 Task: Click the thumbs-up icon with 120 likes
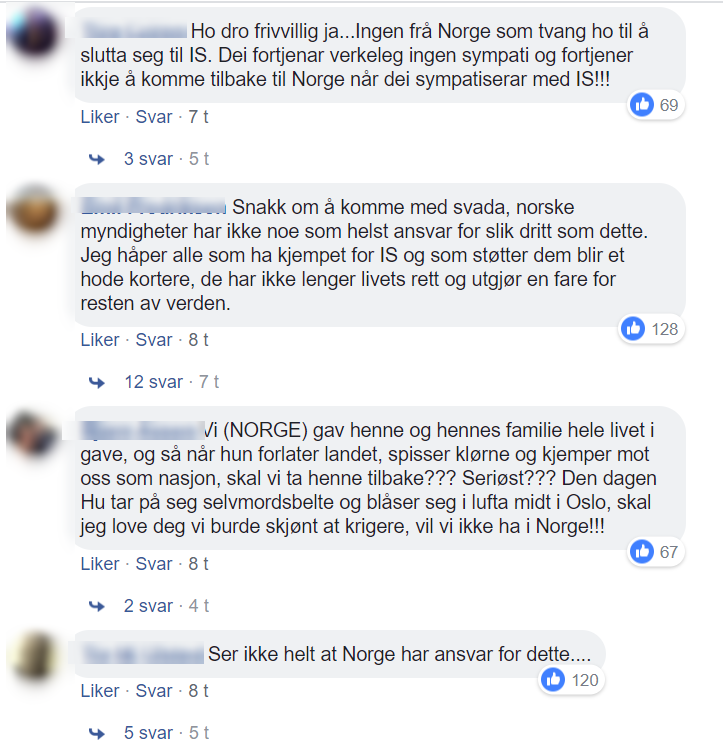(x=553, y=680)
